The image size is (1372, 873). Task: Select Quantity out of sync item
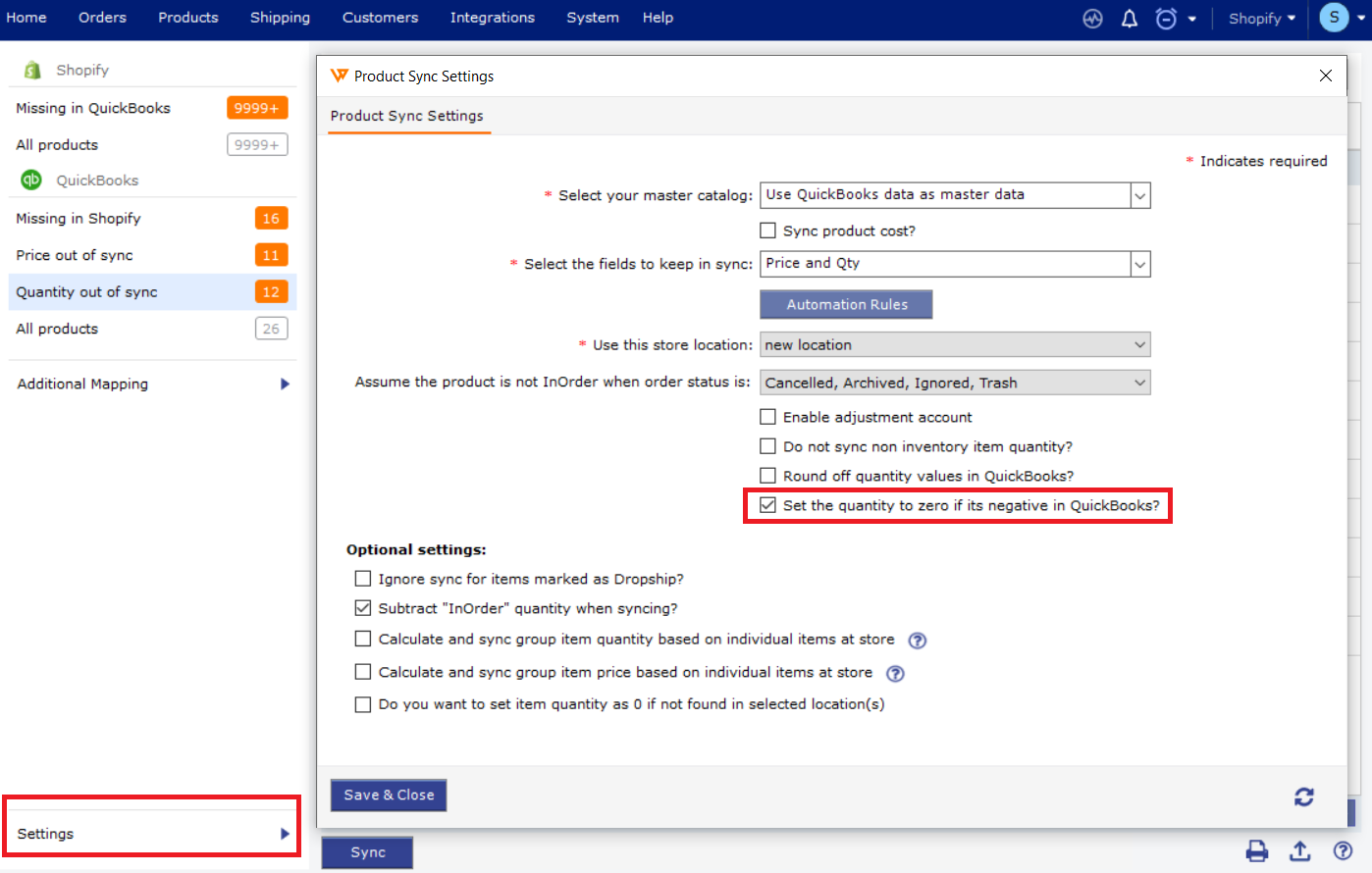tap(153, 292)
